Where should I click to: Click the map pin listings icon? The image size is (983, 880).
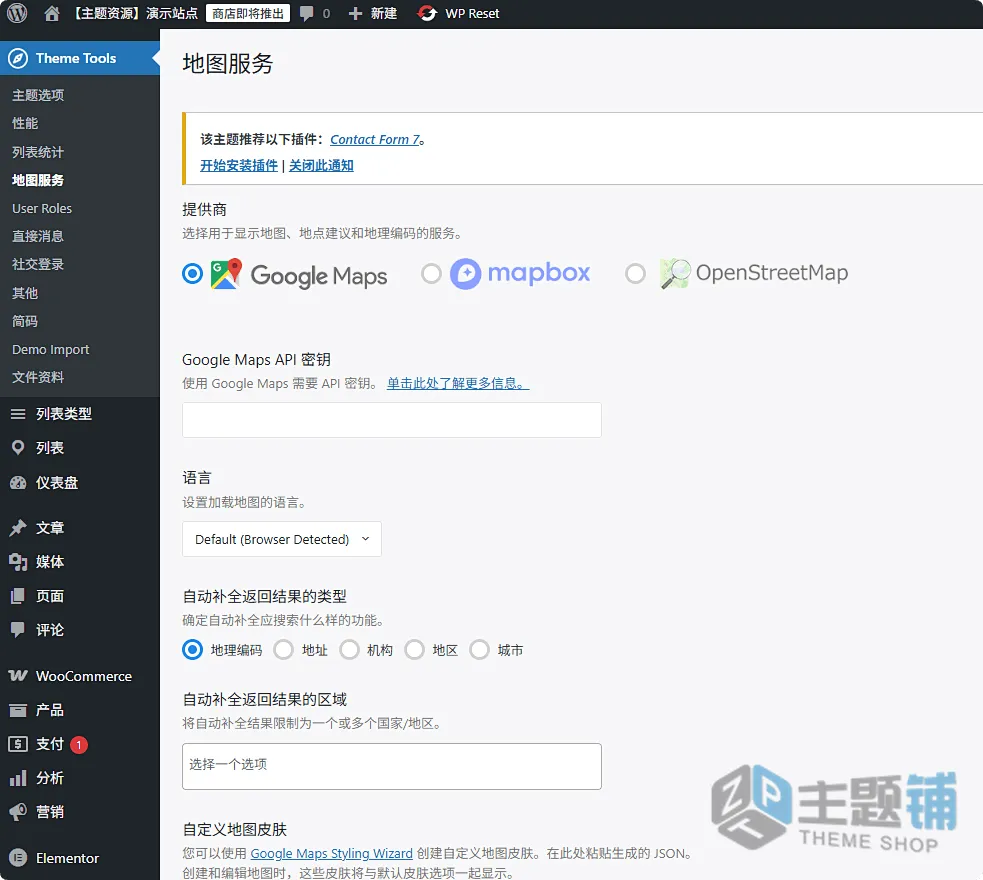(x=18, y=448)
